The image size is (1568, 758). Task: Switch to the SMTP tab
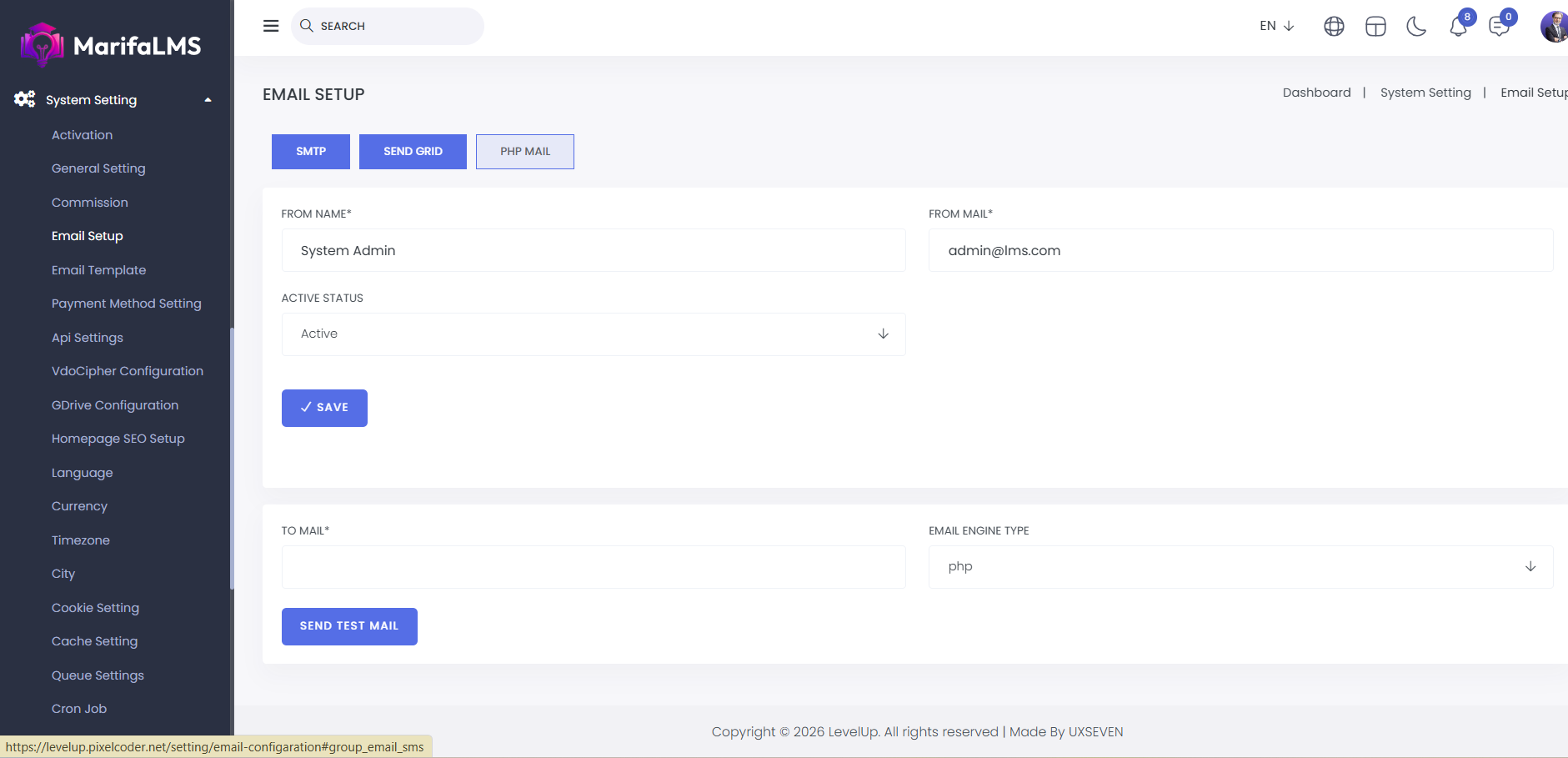(x=311, y=152)
